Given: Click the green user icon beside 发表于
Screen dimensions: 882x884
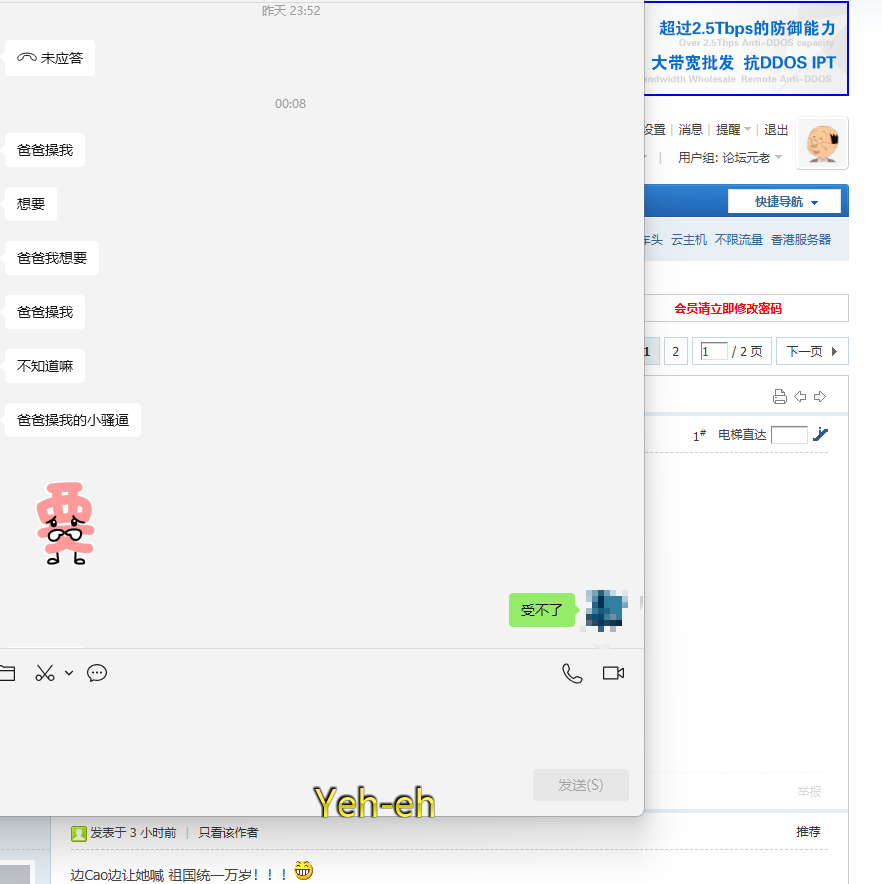Looking at the screenshot, I should tap(78, 833).
